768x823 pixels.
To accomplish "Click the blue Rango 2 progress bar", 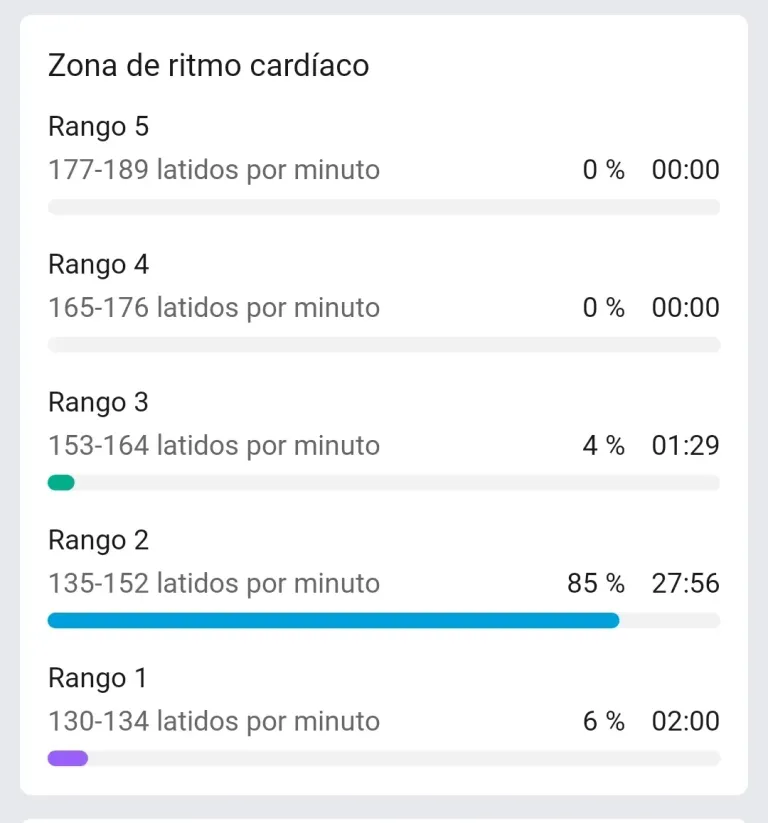I will pyautogui.click(x=333, y=620).
